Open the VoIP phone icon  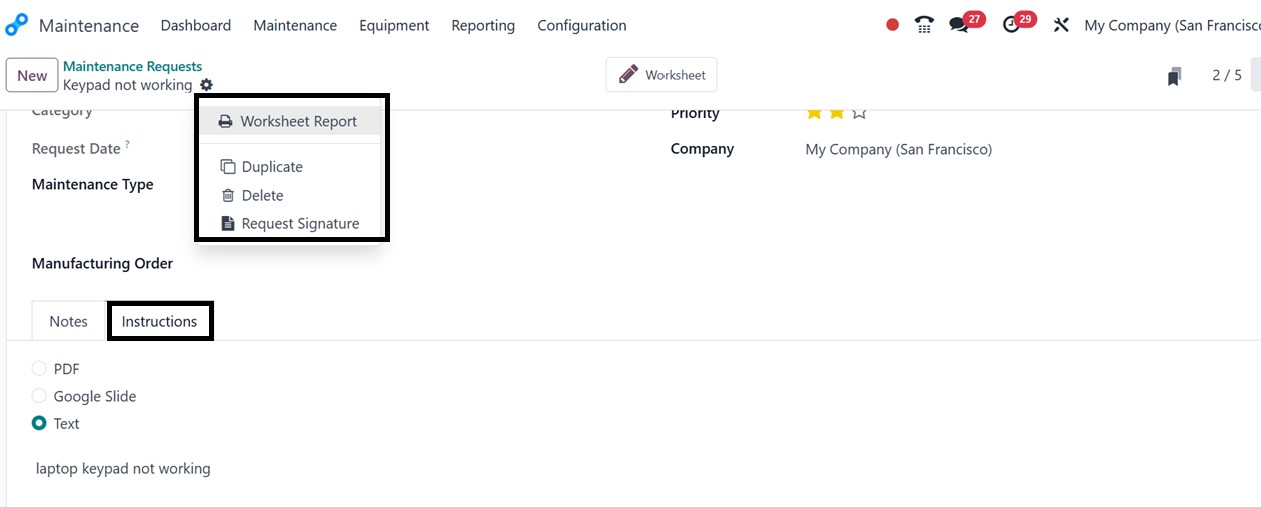[x=924, y=25]
